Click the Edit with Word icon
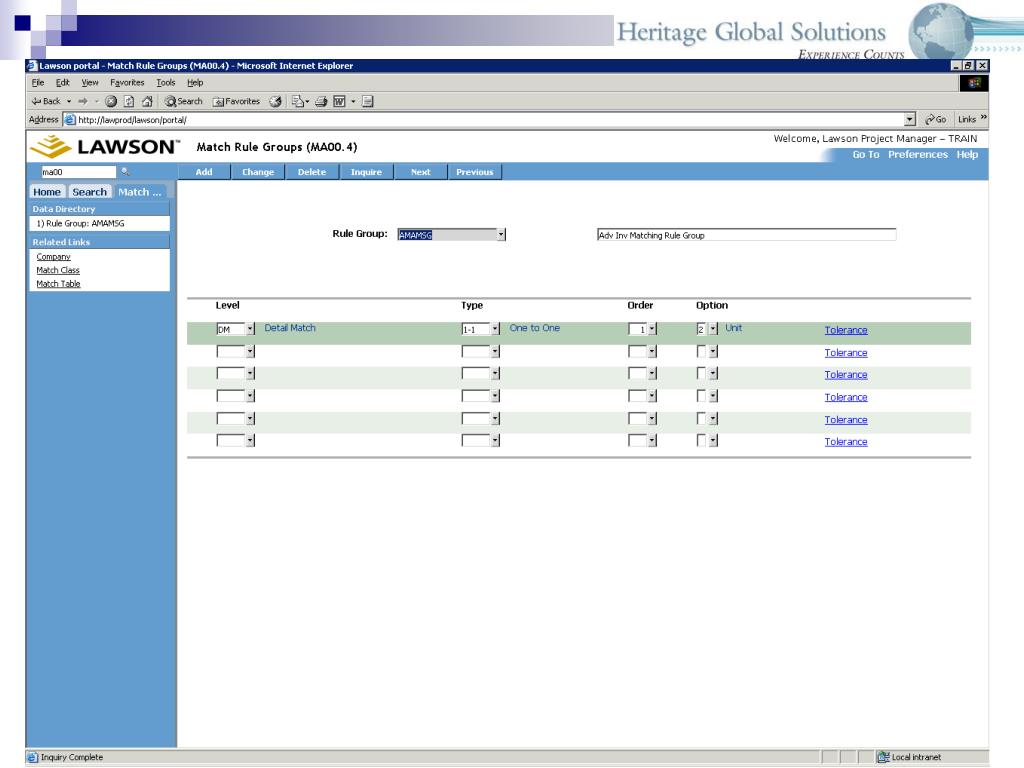The height and width of the screenshot is (768, 1024). tap(340, 101)
